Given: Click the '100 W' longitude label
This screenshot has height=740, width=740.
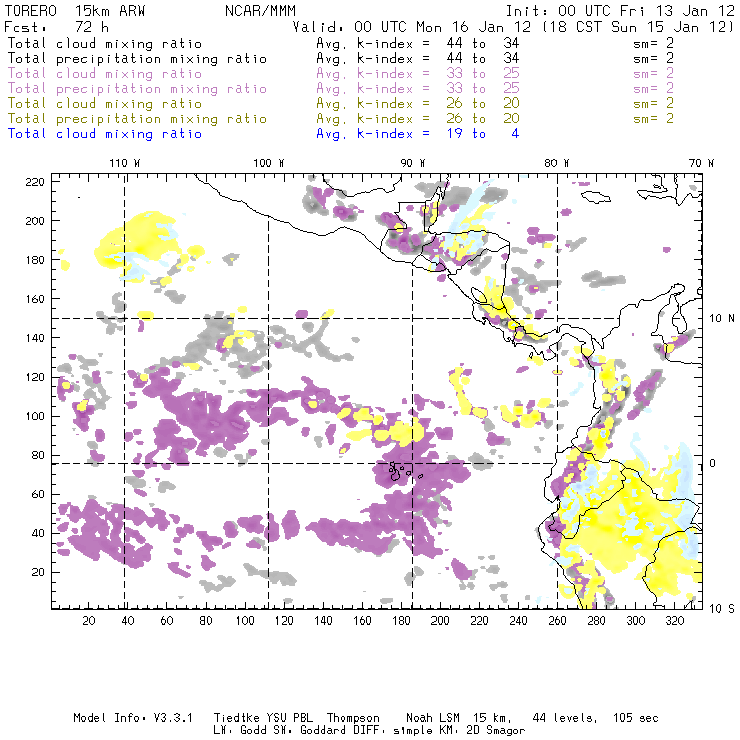Looking at the screenshot, I should click(x=269, y=163).
